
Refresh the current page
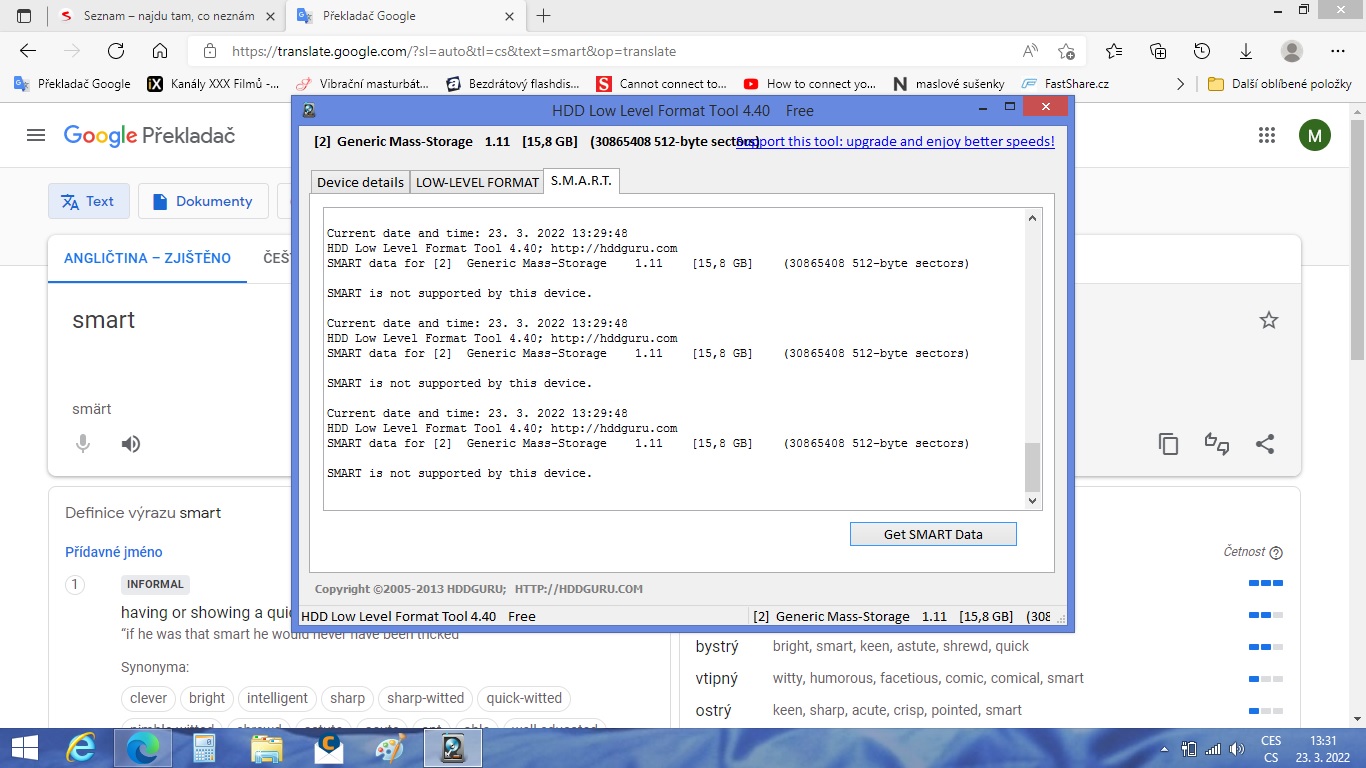point(116,51)
